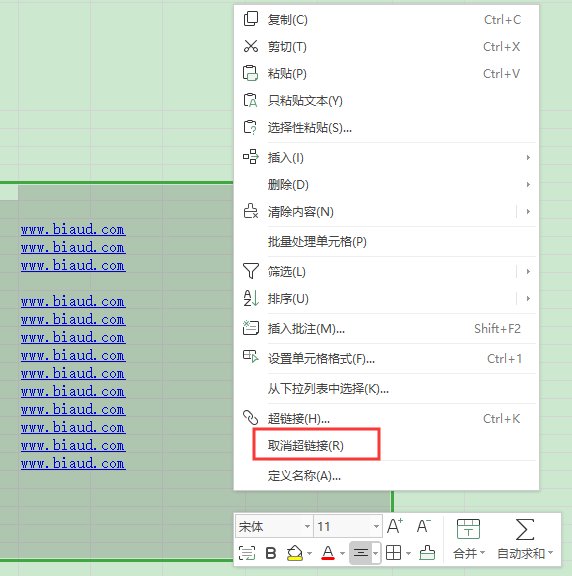
Task: Select 批量处理单元格(P) batch process cells
Action: [386, 241]
